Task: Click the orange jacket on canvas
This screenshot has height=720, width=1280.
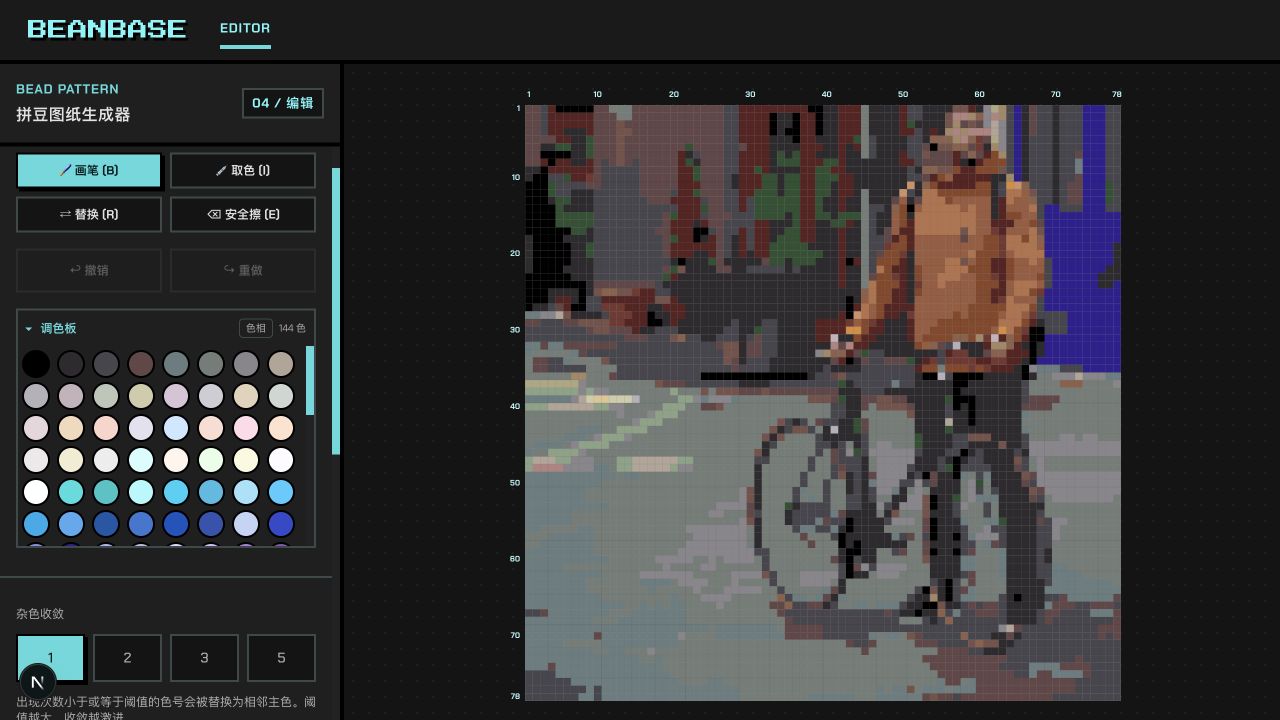Action: pyautogui.click(x=965, y=260)
